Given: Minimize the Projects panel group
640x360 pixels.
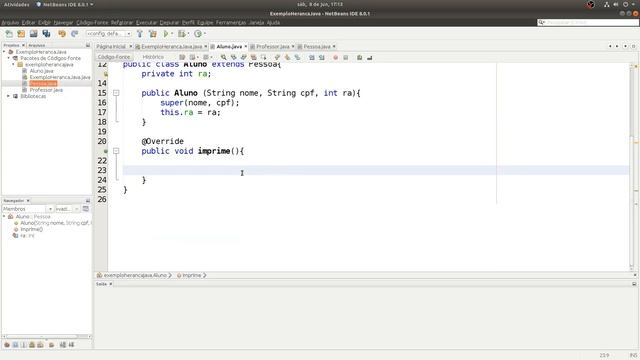Looking at the screenshot, I should coord(88,45).
